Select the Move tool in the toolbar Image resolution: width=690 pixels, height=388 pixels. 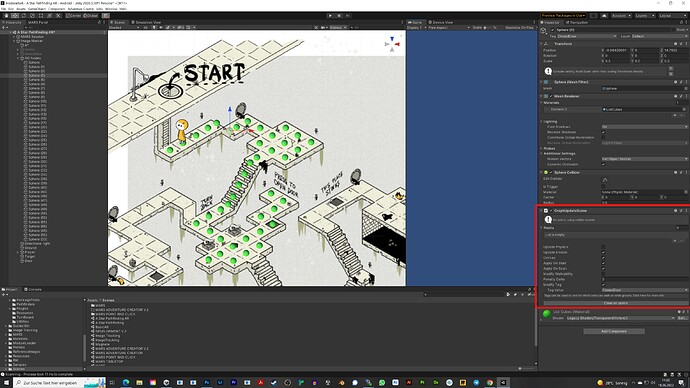pos(15,15)
